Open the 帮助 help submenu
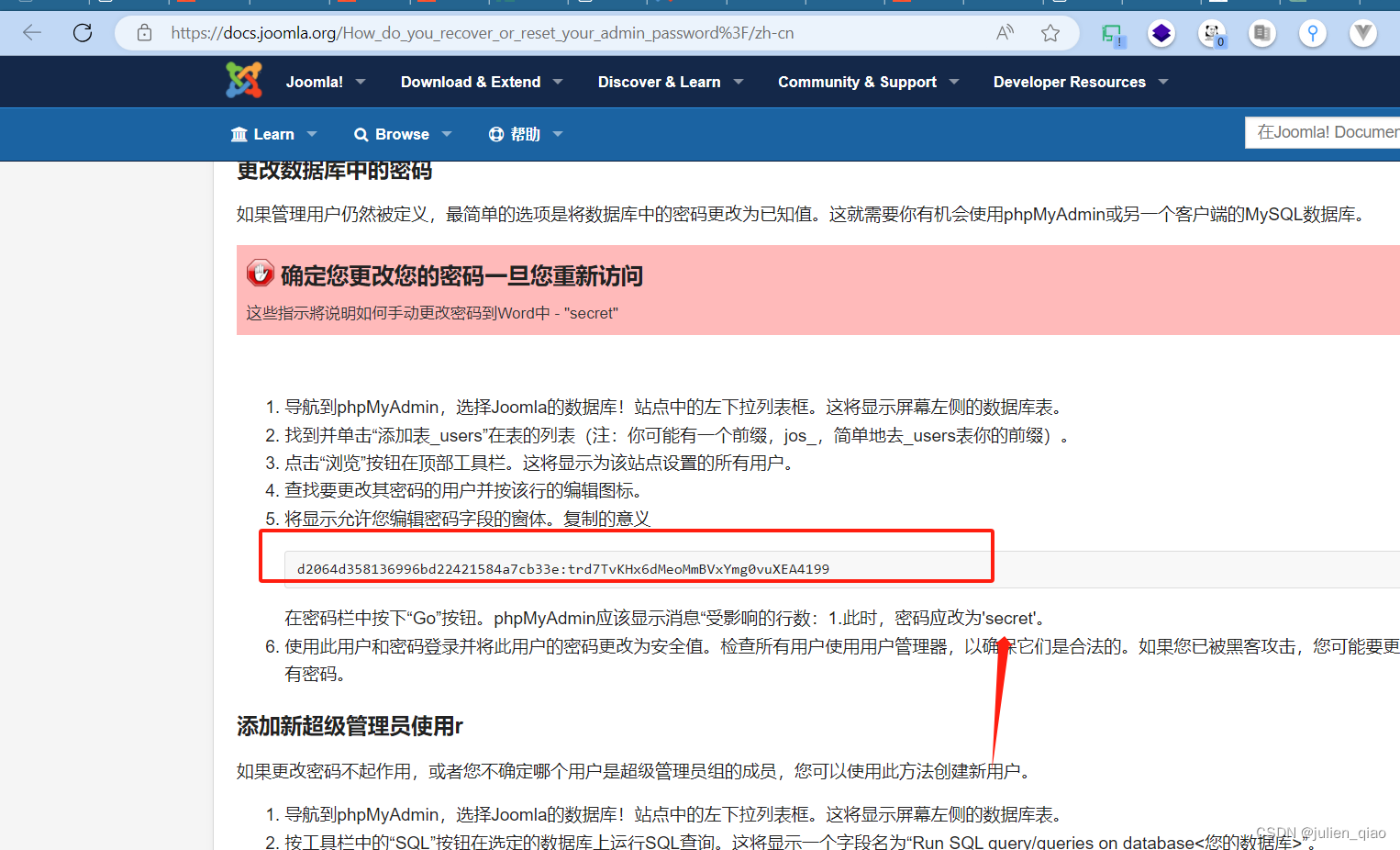1400x850 pixels. tap(525, 134)
